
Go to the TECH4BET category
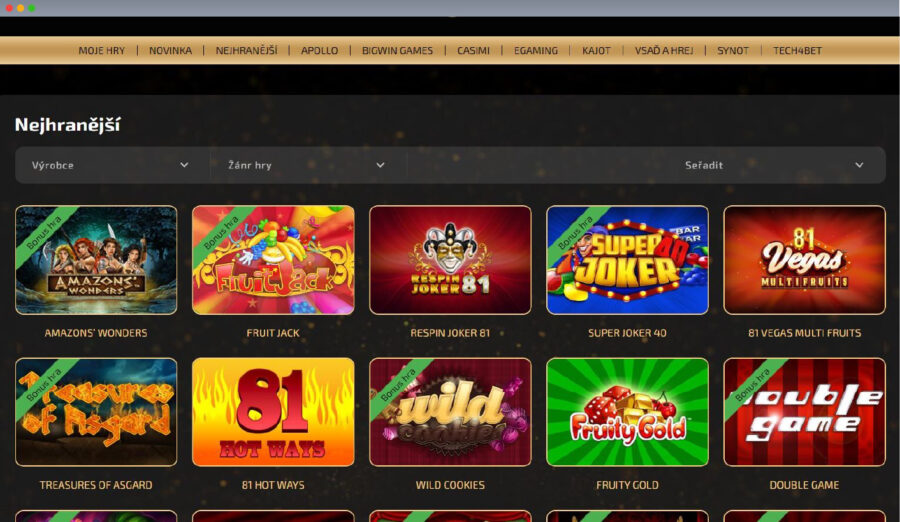point(797,51)
